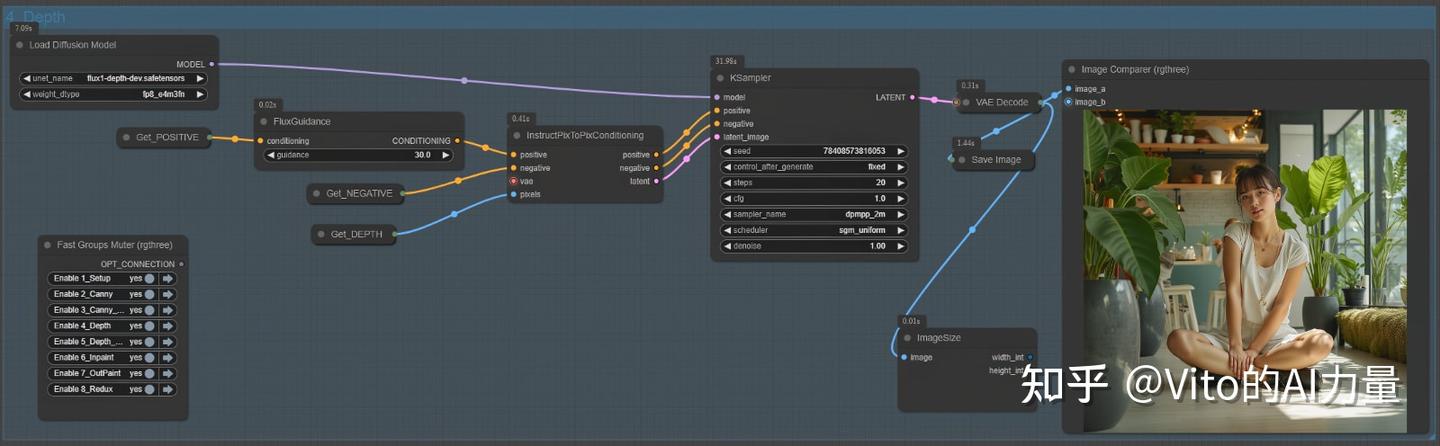Jump to group 2_Canny with its arrow icon
The image size is (1440, 446).
(x=168, y=294)
